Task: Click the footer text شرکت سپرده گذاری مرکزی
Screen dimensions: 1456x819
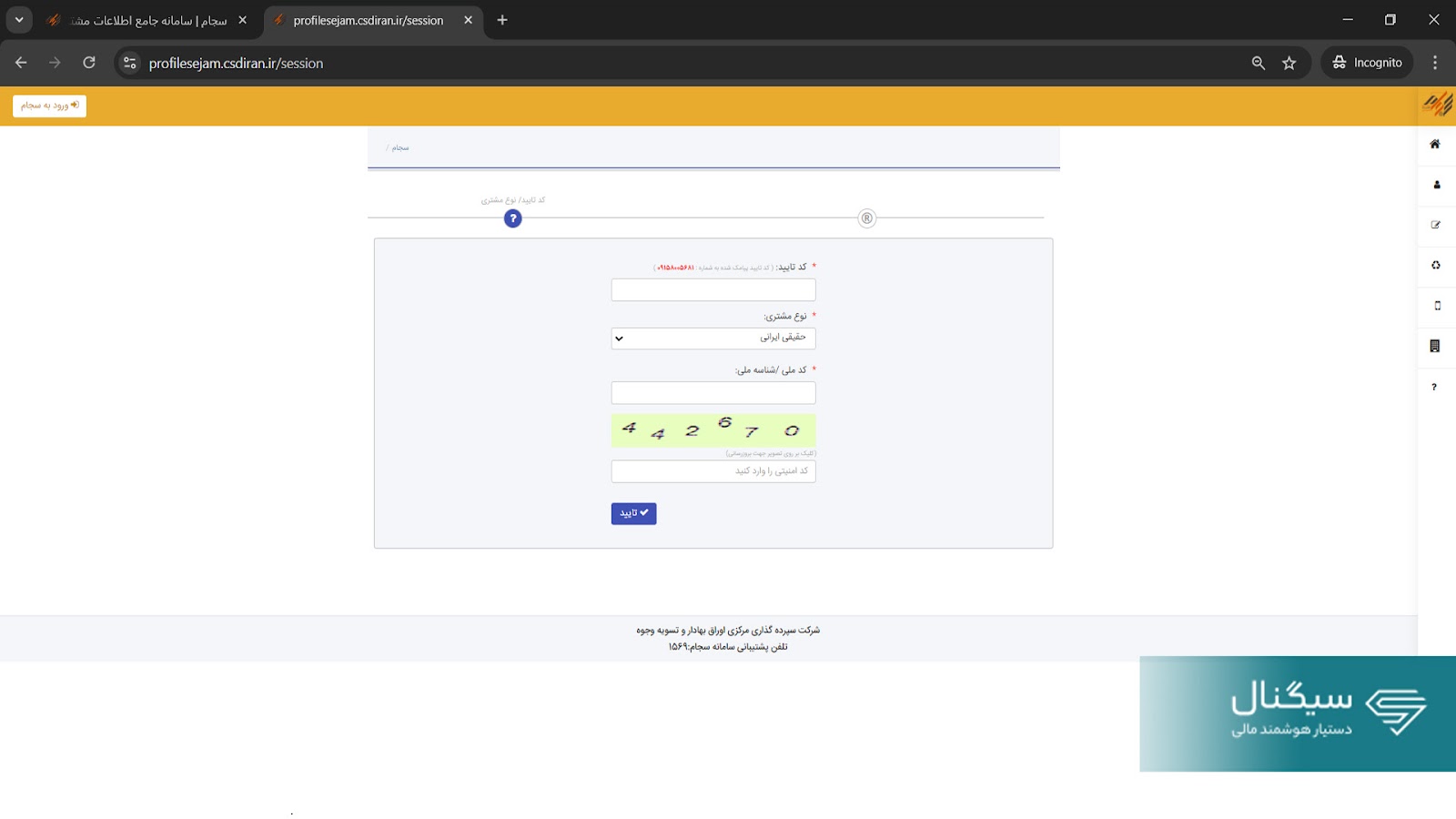Action: click(728, 630)
